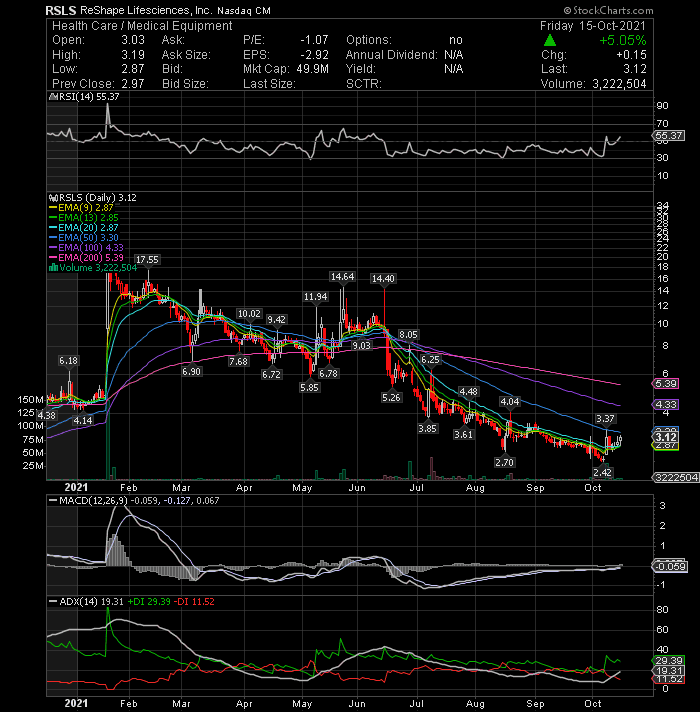Click the 9.42 price label

point(276,320)
